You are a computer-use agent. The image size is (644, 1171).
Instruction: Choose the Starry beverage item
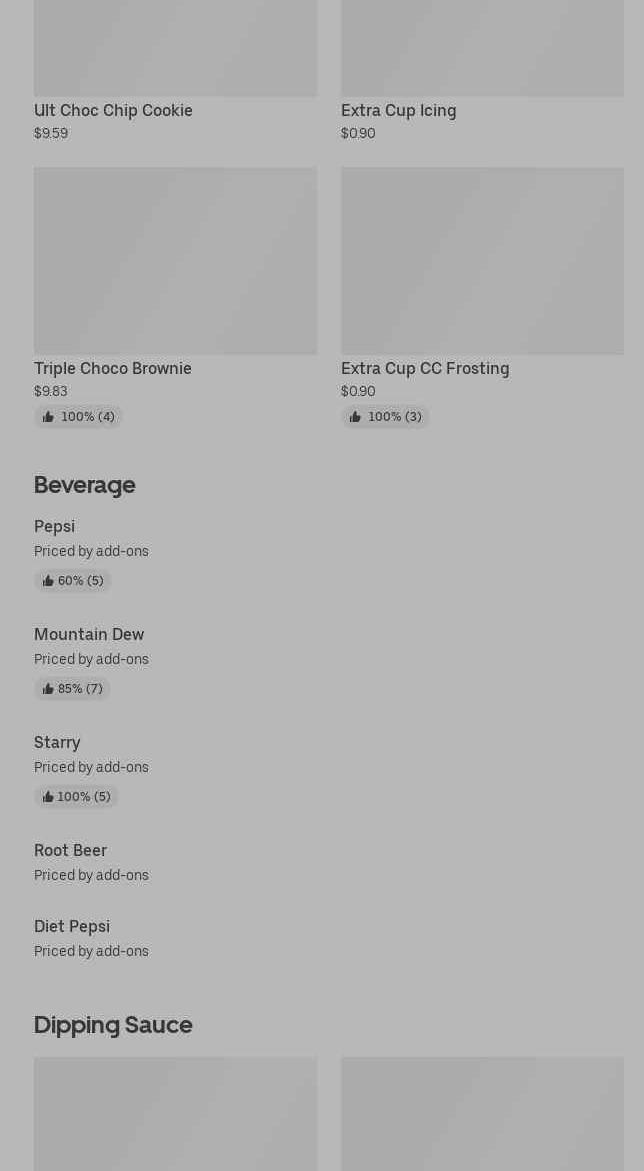[57, 742]
